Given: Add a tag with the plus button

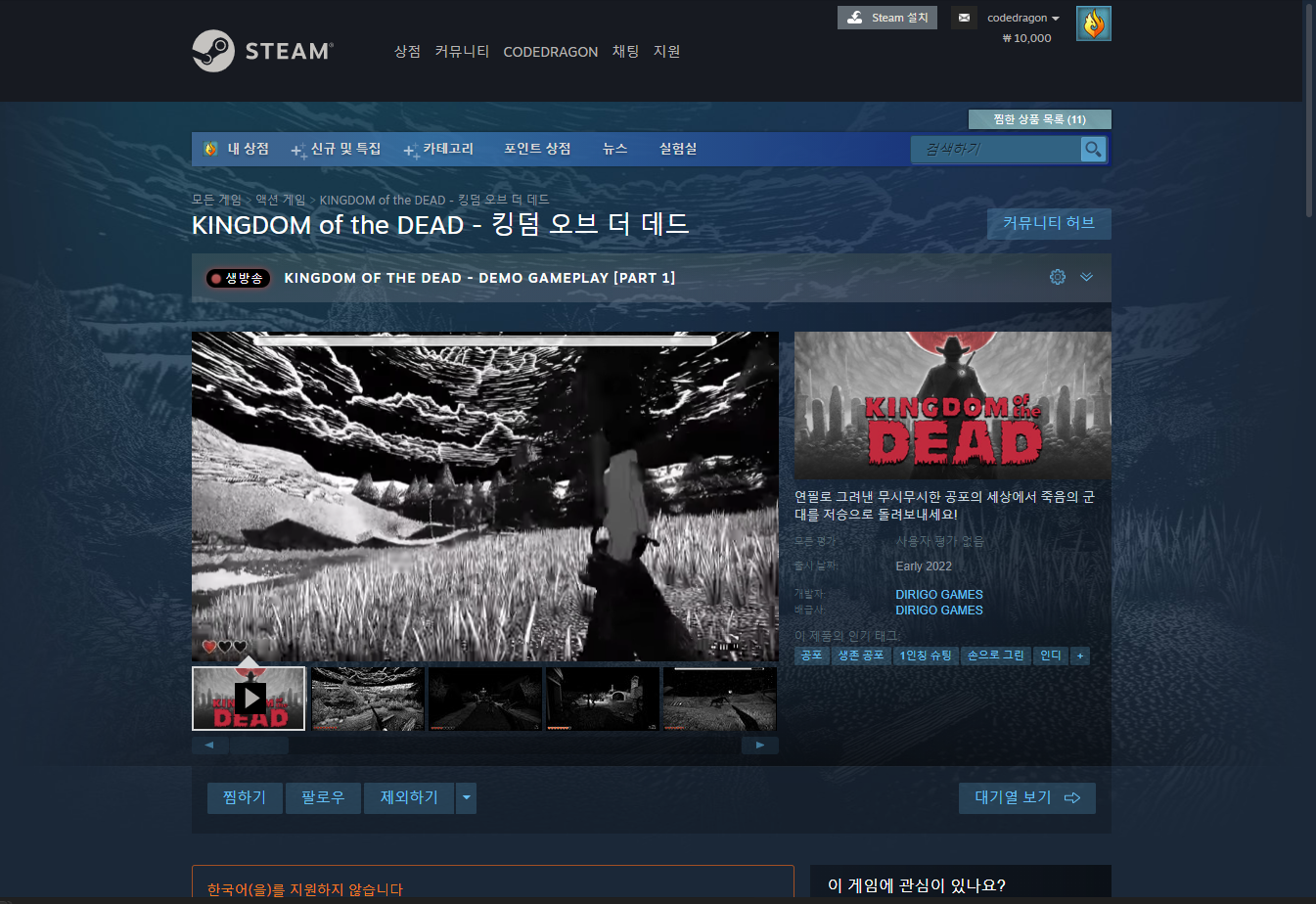Looking at the screenshot, I should [x=1080, y=655].
